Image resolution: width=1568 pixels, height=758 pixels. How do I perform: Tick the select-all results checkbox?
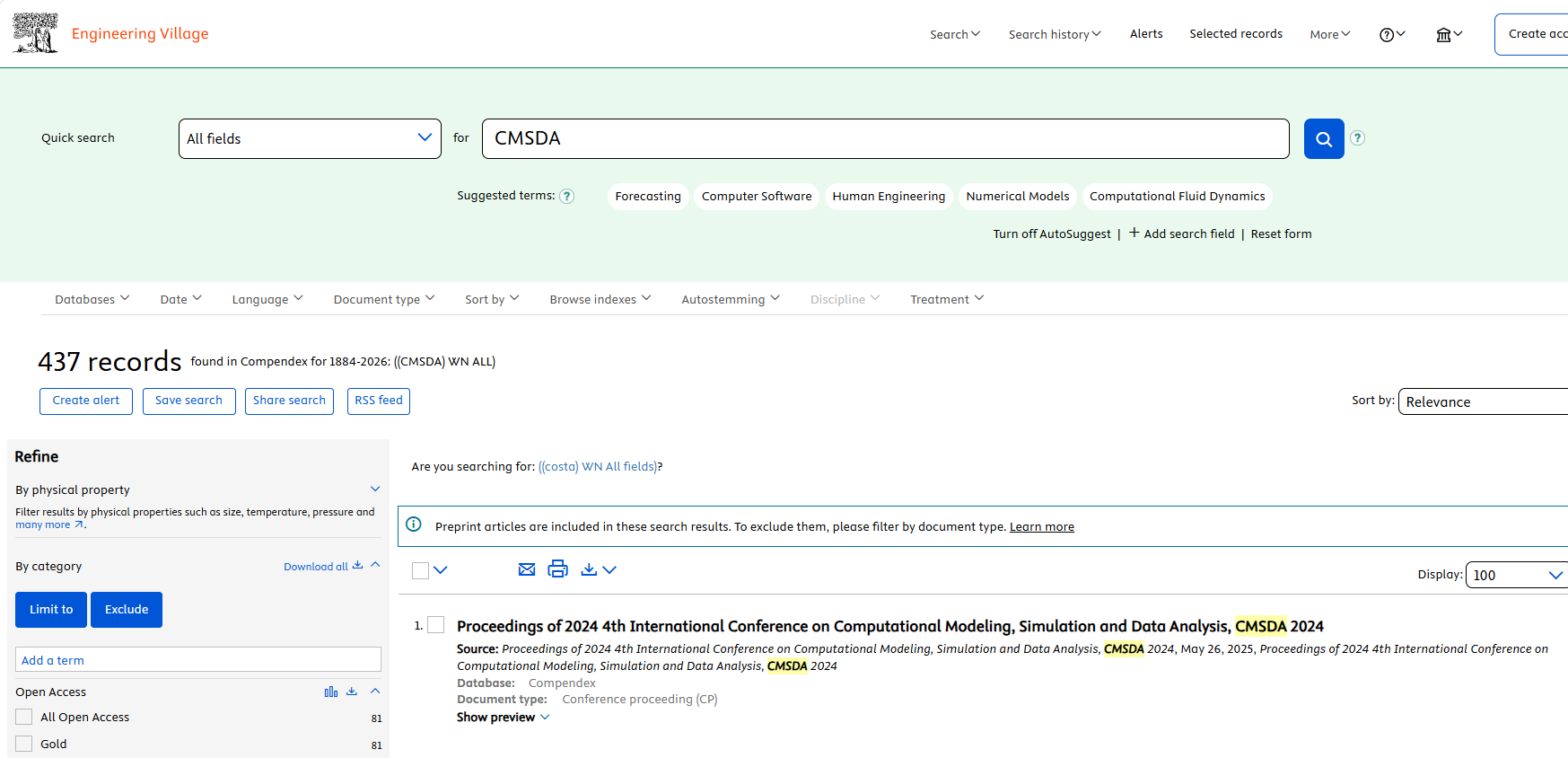(x=420, y=570)
